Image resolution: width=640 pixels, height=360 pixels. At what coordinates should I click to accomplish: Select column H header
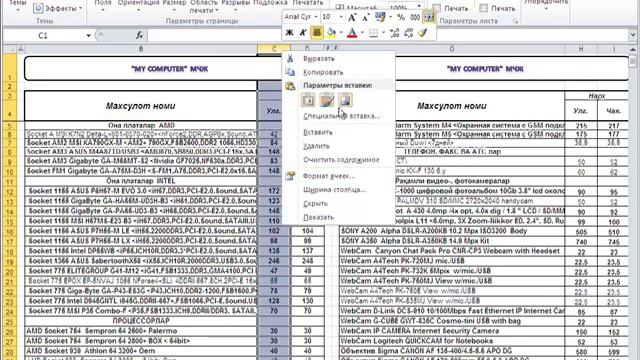coord(581,49)
